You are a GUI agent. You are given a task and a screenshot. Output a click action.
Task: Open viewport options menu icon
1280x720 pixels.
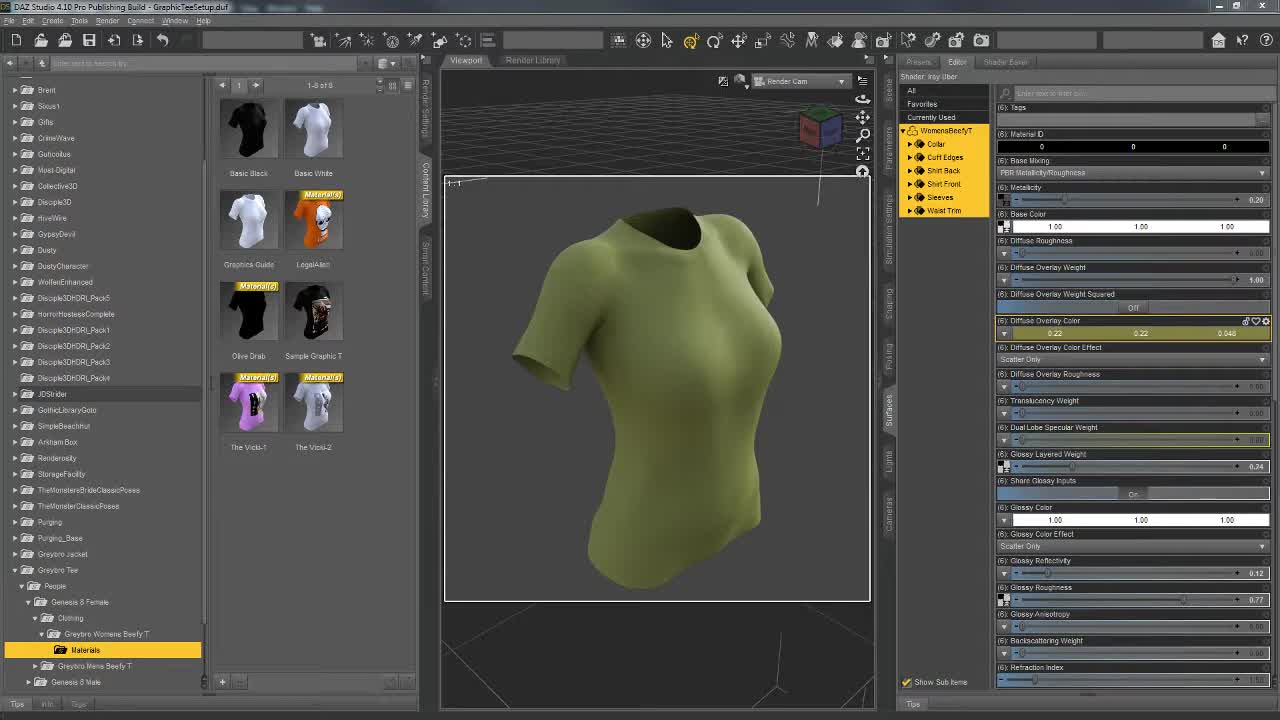pos(862,80)
